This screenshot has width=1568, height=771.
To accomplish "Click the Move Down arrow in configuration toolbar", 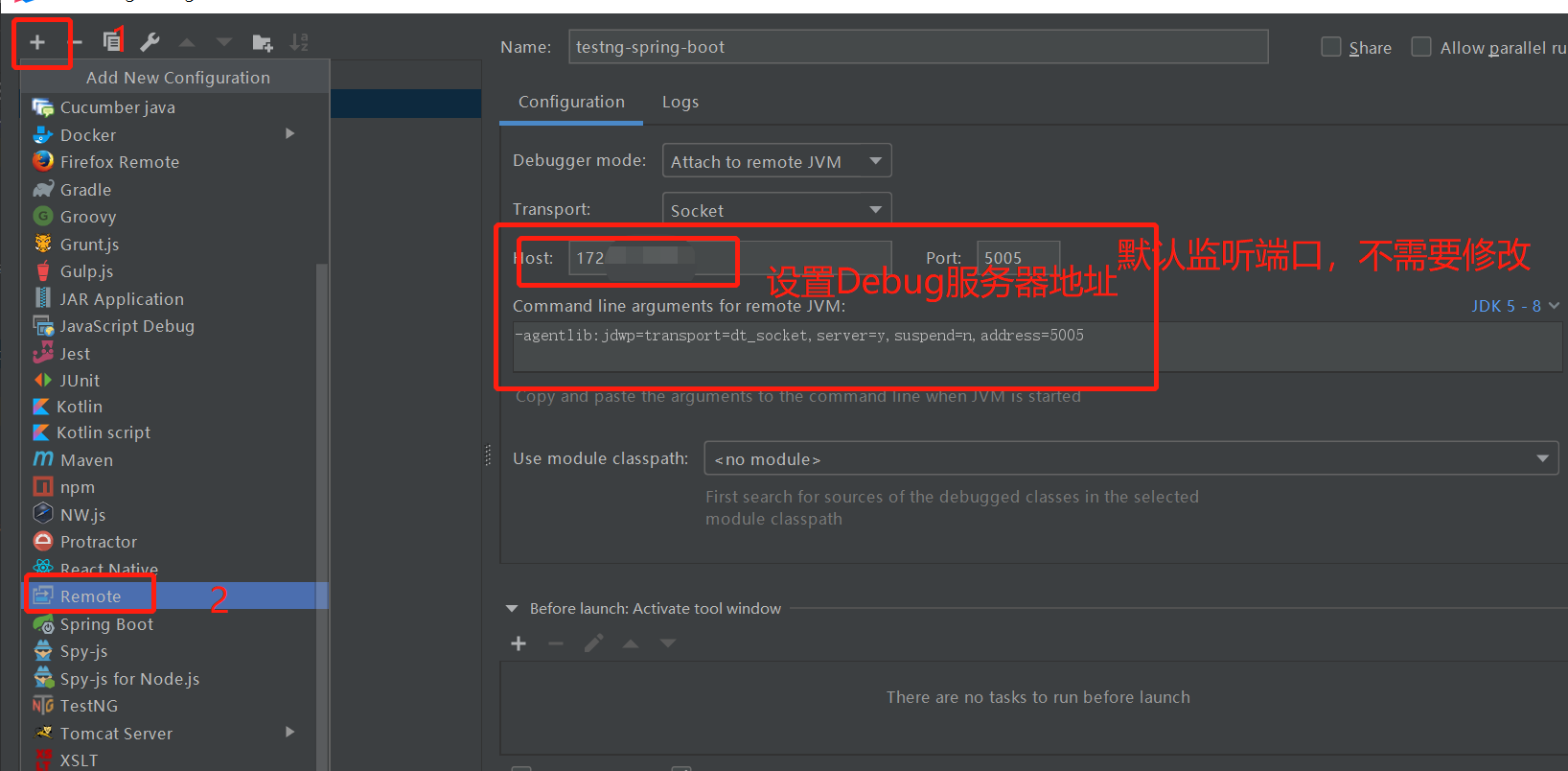I will click(224, 42).
